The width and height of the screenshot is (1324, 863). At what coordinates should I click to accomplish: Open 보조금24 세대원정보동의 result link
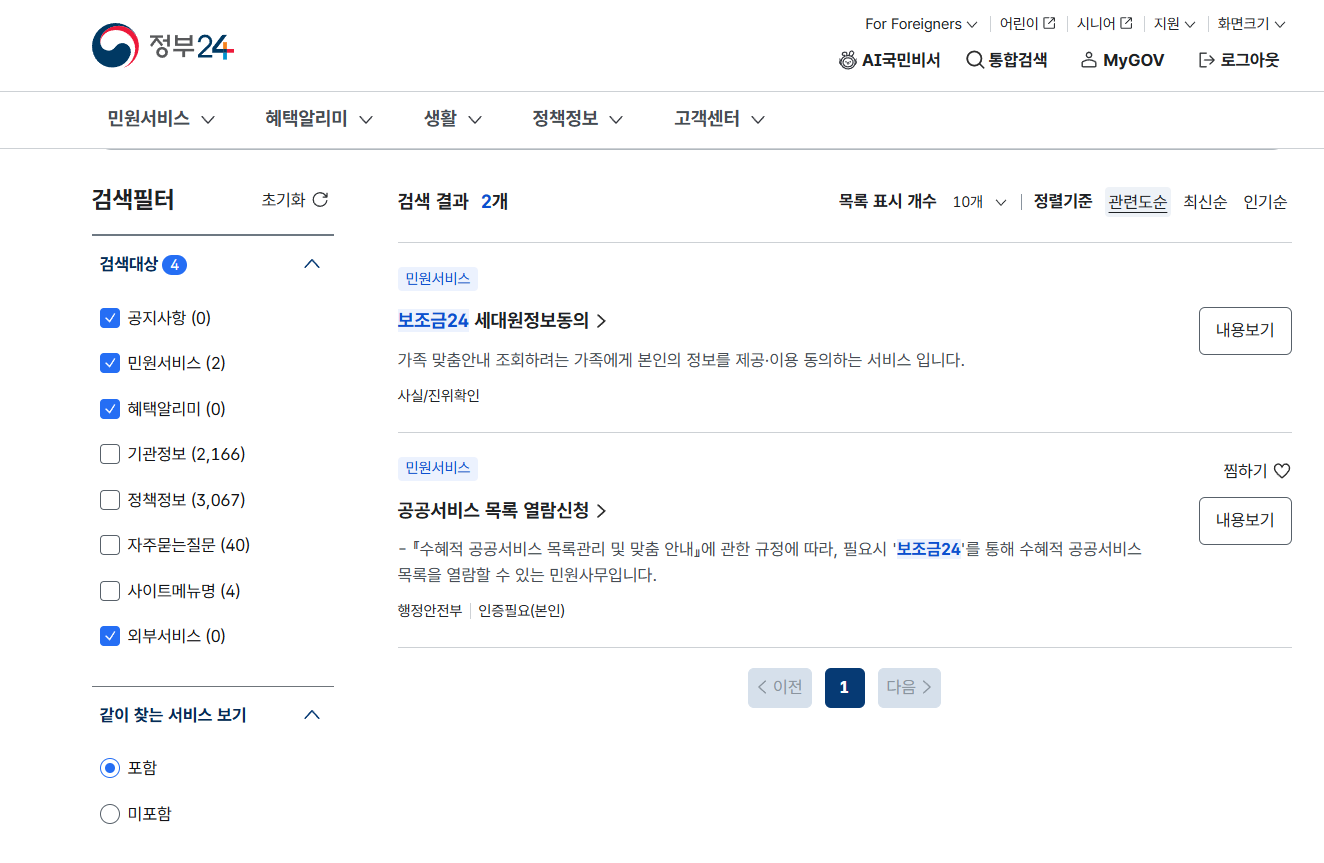pos(502,321)
